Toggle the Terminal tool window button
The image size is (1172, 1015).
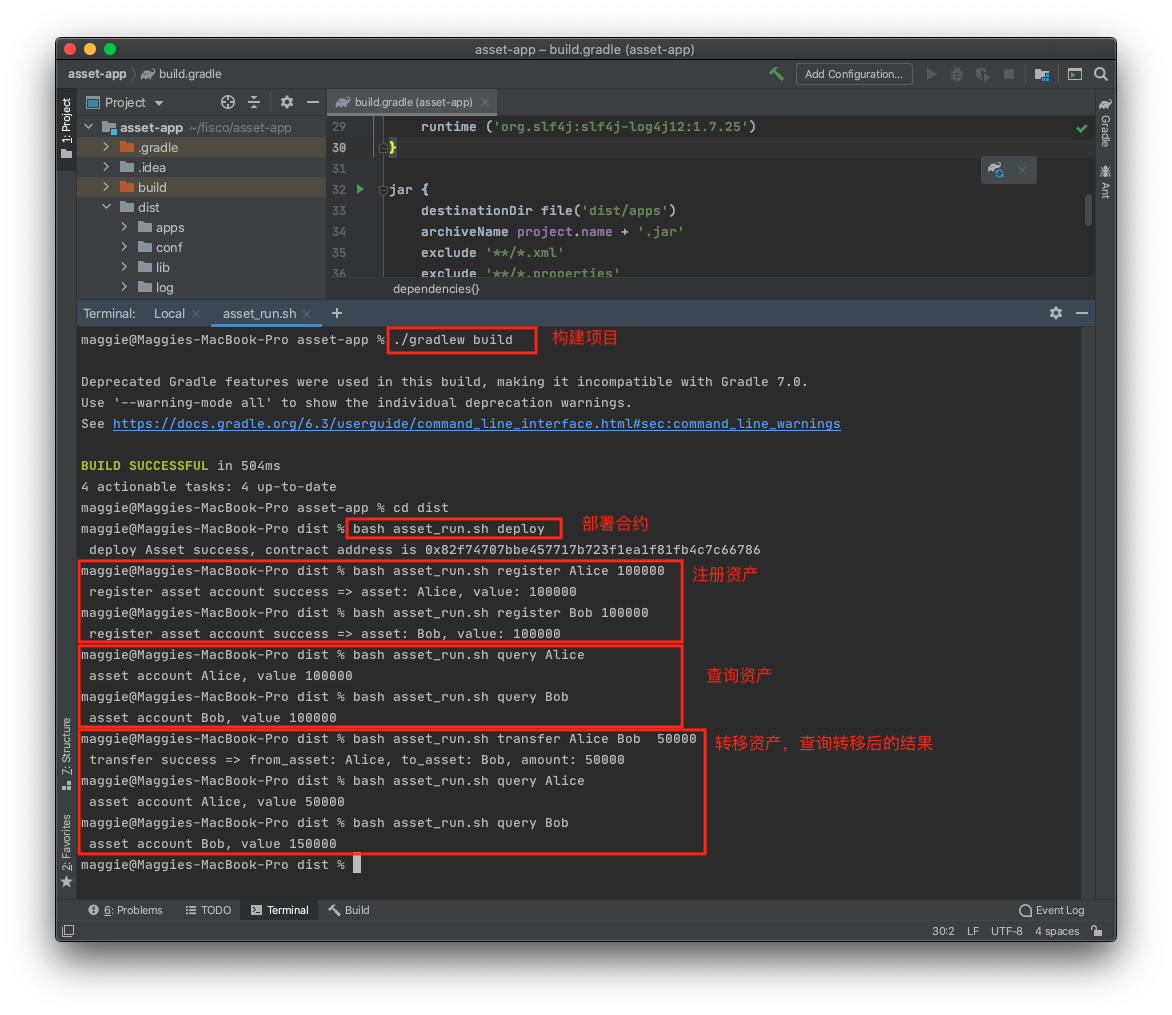tap(280, 910)
